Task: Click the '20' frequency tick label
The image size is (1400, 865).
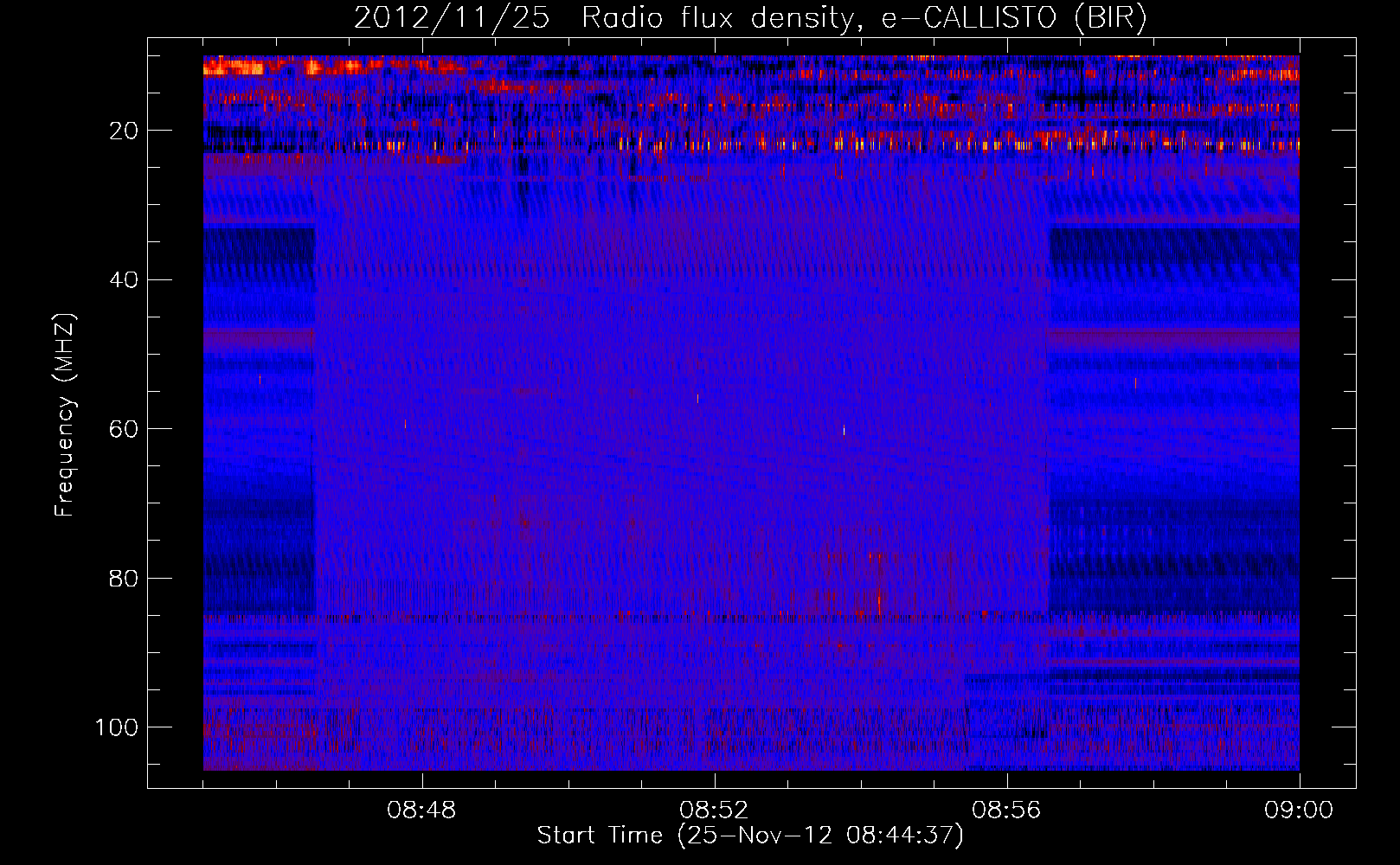Action: (x=124, y=131)
